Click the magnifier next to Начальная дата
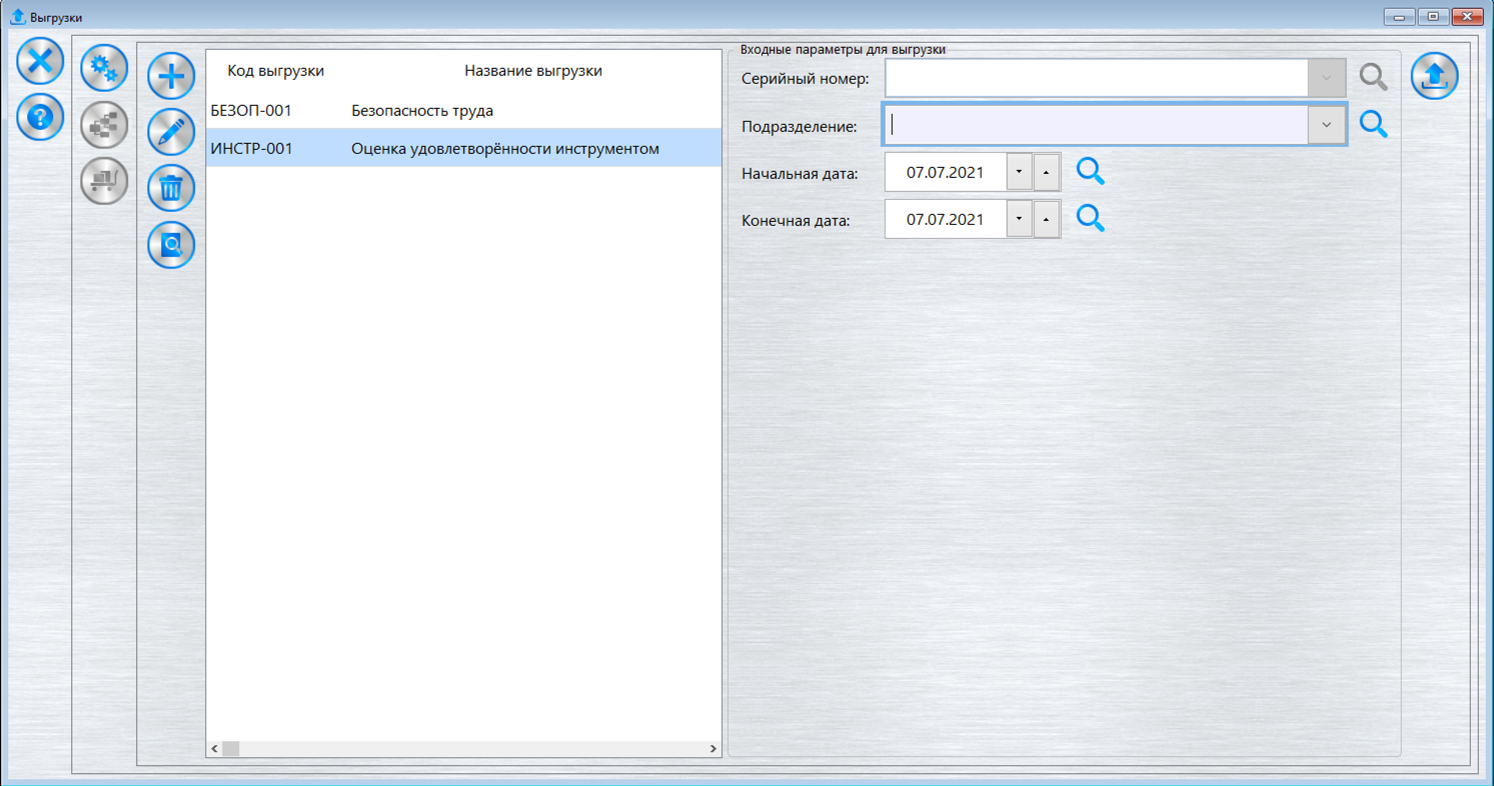The image size is (1494, 786). click(1090, 172)
